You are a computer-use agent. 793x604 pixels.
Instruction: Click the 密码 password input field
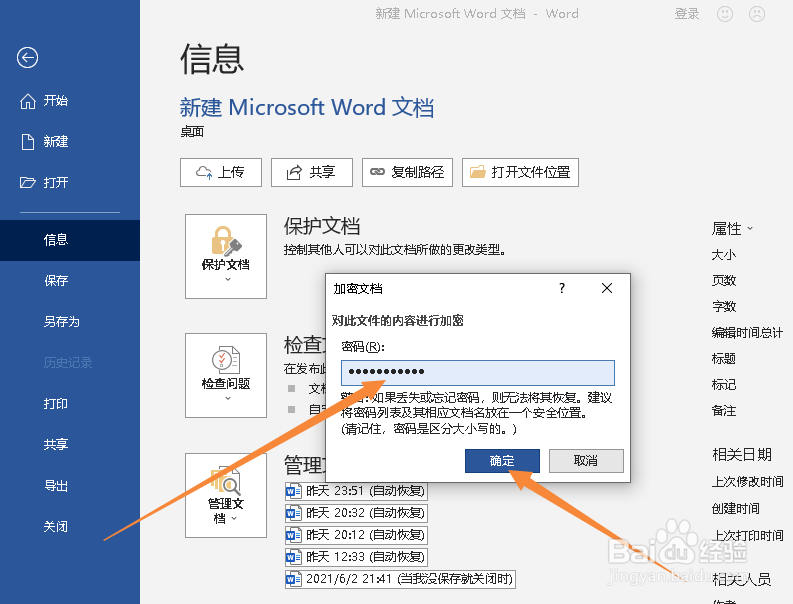click(x=478, y=373)
